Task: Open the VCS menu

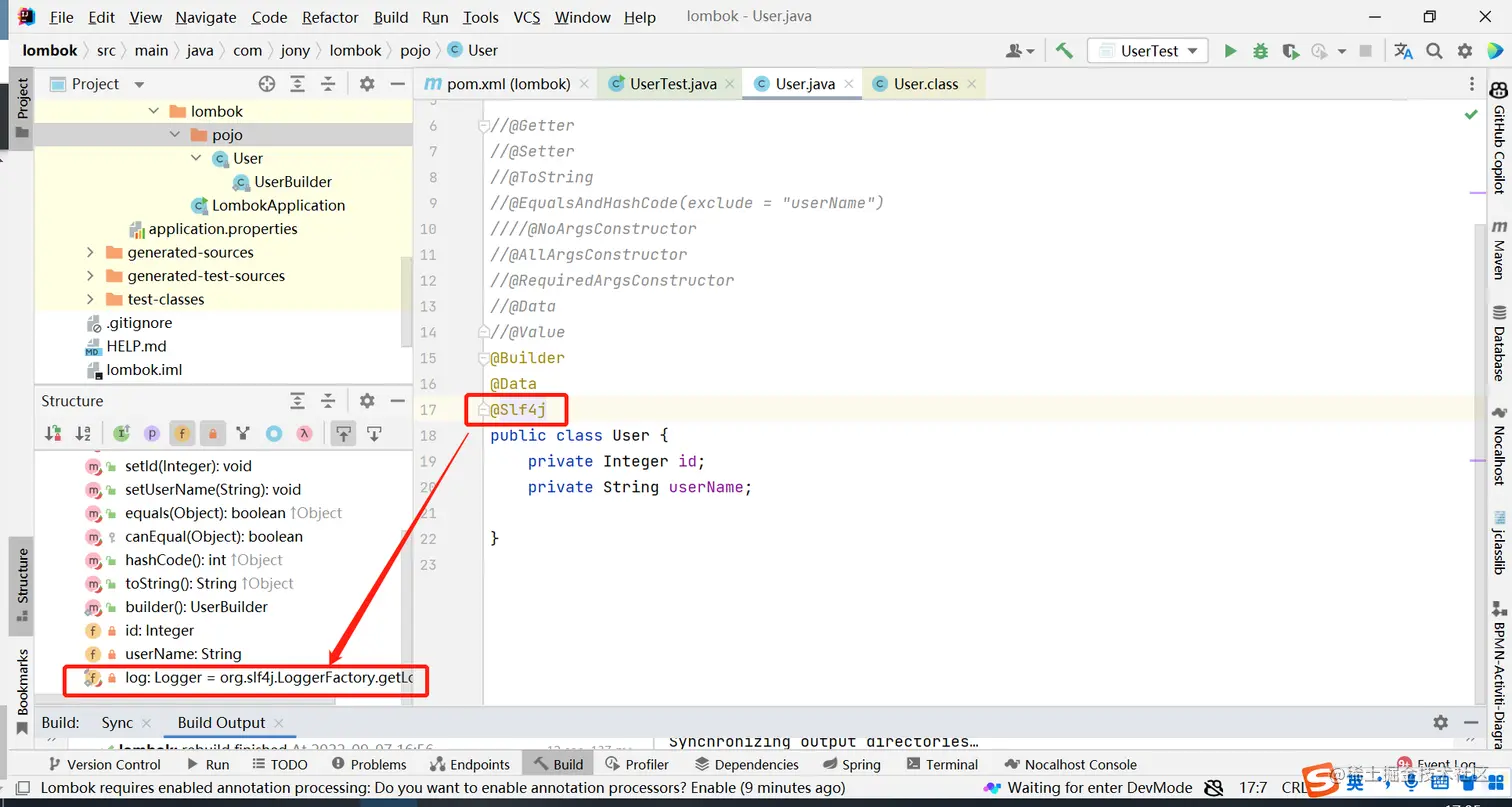Action: click(527, 17)
